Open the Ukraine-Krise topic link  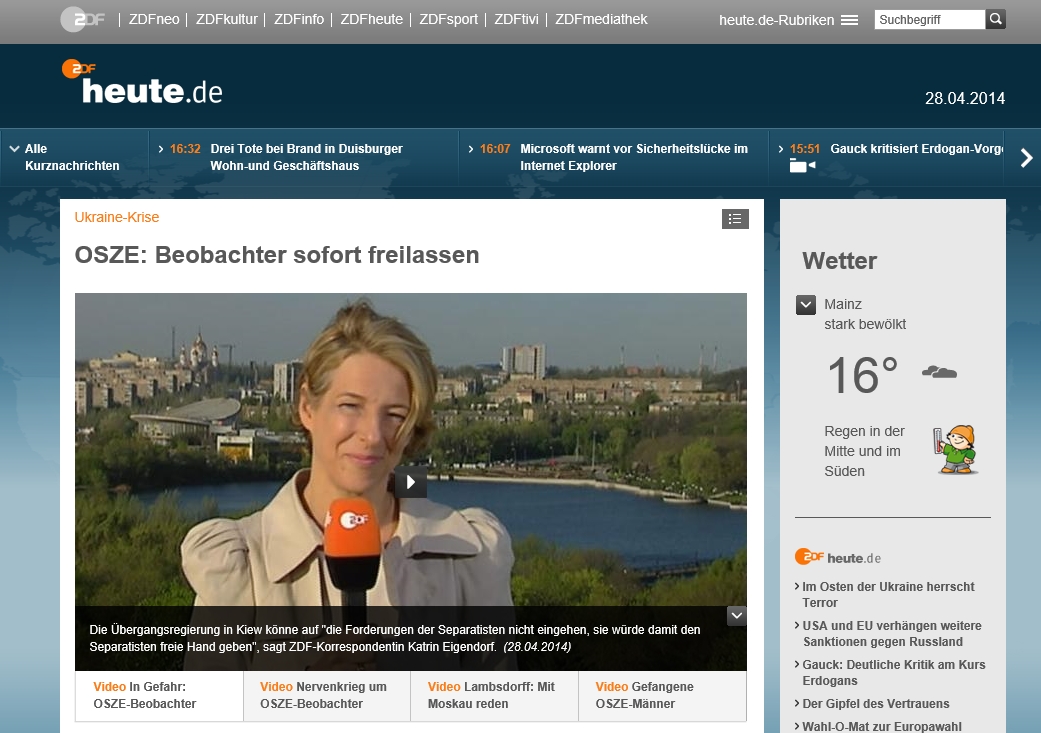117,217
